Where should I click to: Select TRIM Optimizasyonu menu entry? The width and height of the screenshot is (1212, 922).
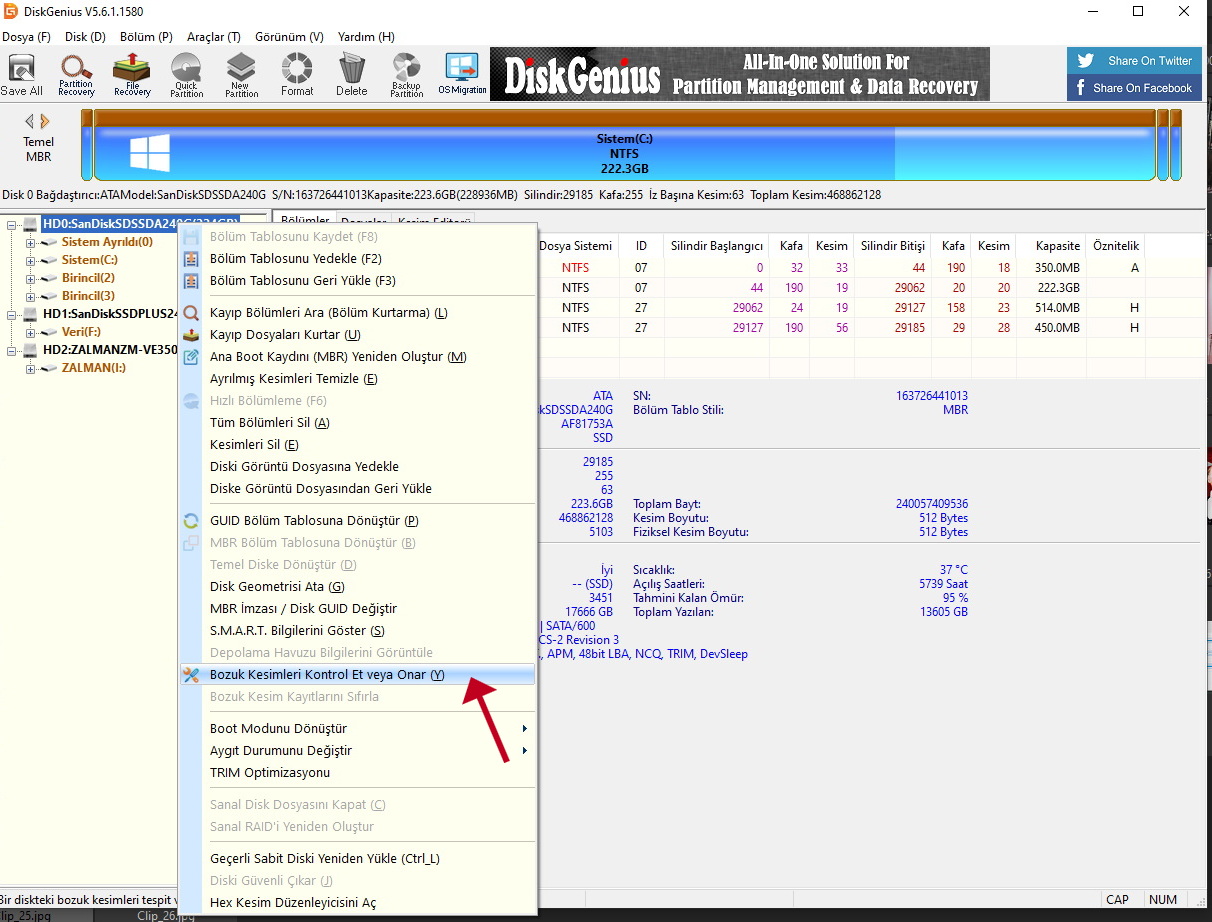point(357,773)
